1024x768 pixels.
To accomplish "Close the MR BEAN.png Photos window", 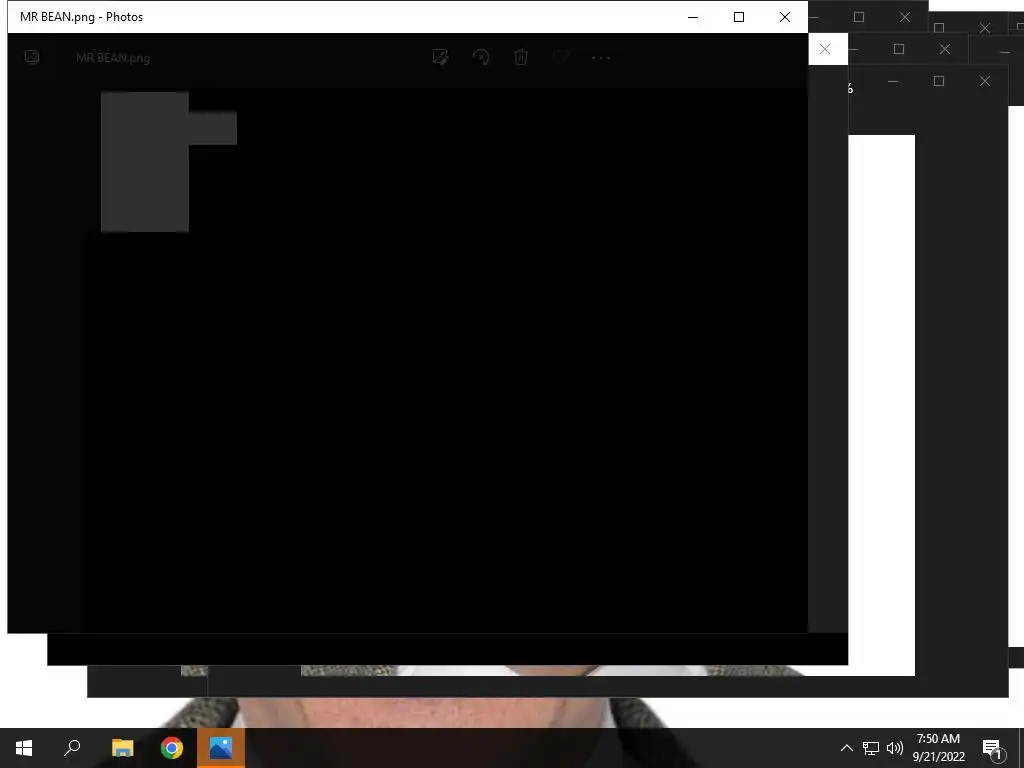I will tap(785, 17).
